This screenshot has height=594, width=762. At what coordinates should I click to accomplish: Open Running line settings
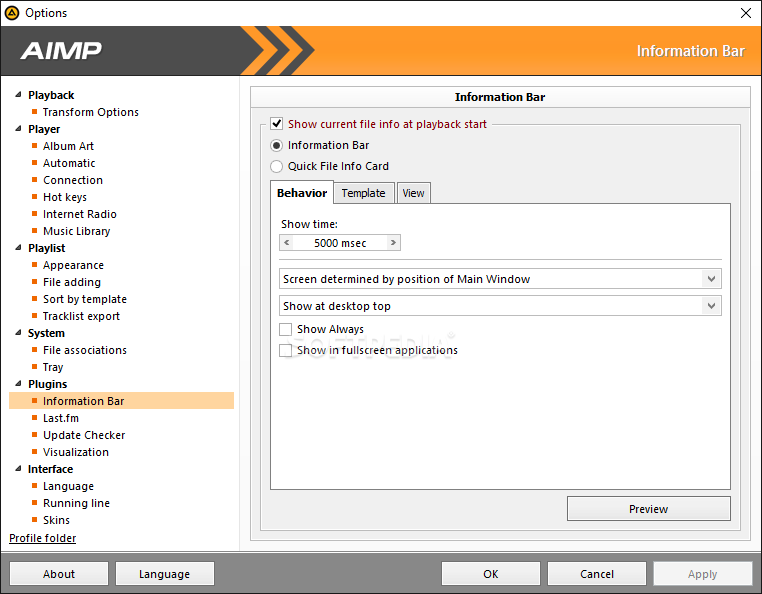76,504
